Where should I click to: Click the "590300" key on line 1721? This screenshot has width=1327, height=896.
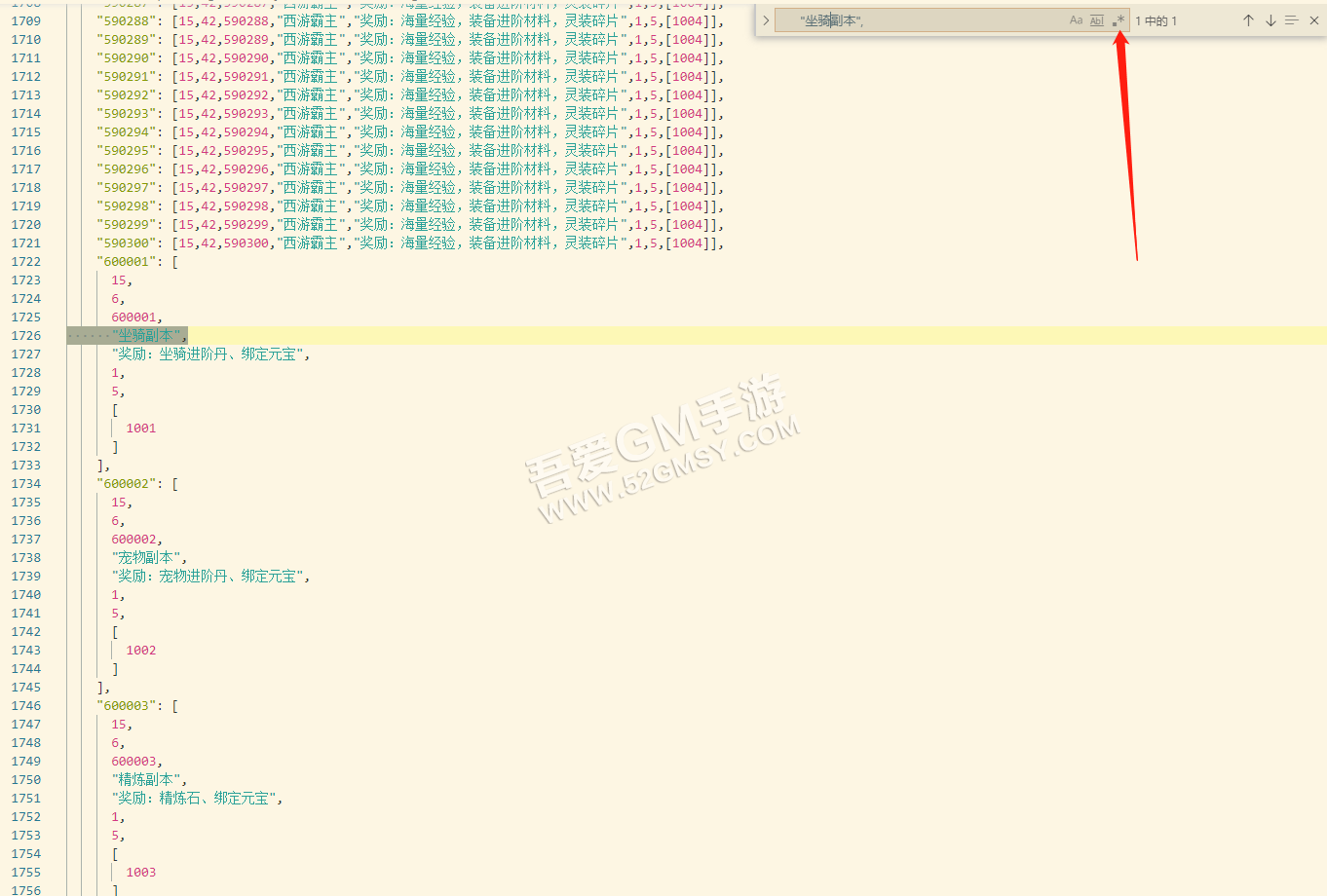point(127,243)
